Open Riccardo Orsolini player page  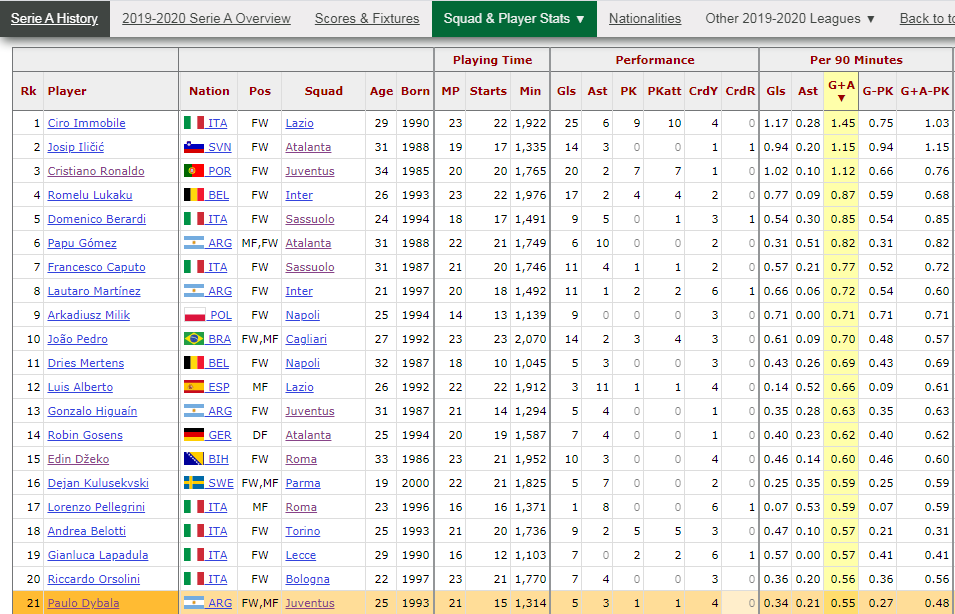94,579
